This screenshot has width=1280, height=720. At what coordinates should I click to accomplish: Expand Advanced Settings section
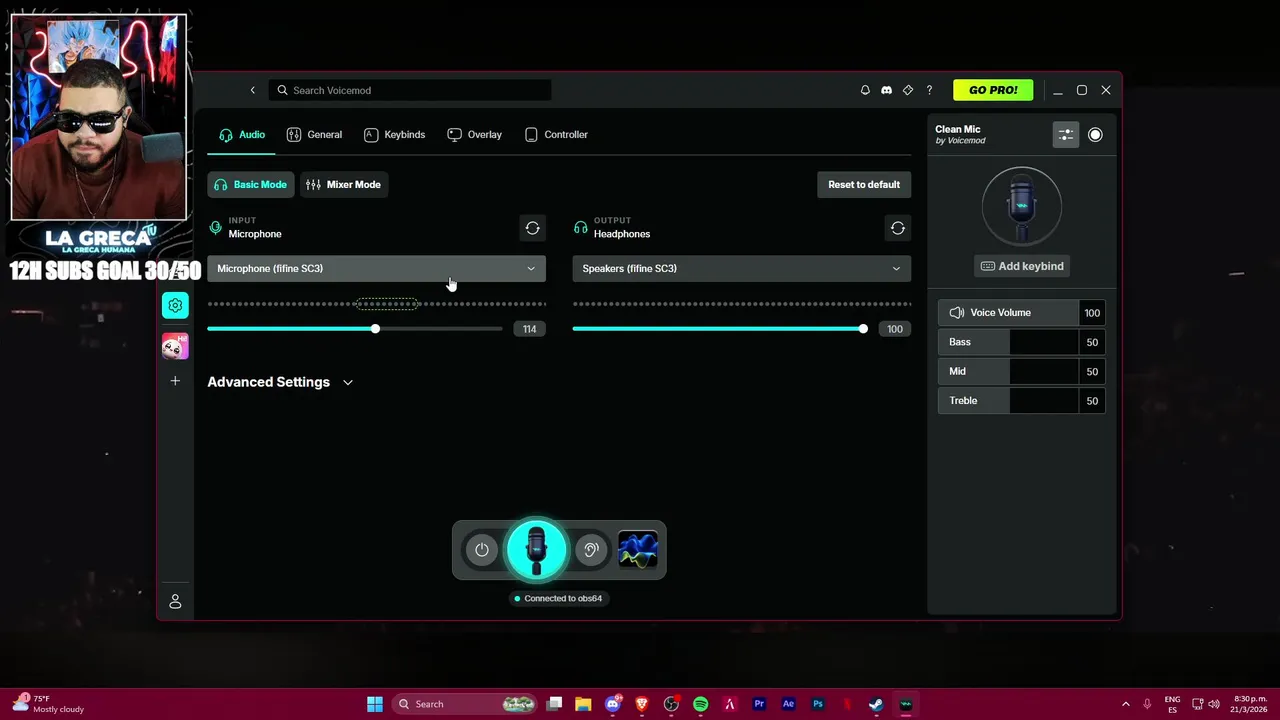(280, 382)
